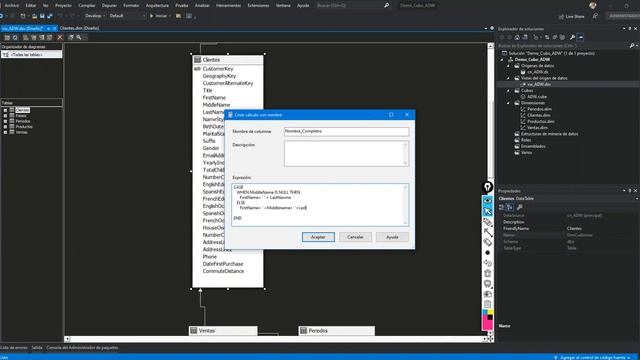Image resolution: width=640 pixels, height=360 pixels.
Task: Click the cyan color swatch in annotation sidebar
Action: [x=485, y=312]
